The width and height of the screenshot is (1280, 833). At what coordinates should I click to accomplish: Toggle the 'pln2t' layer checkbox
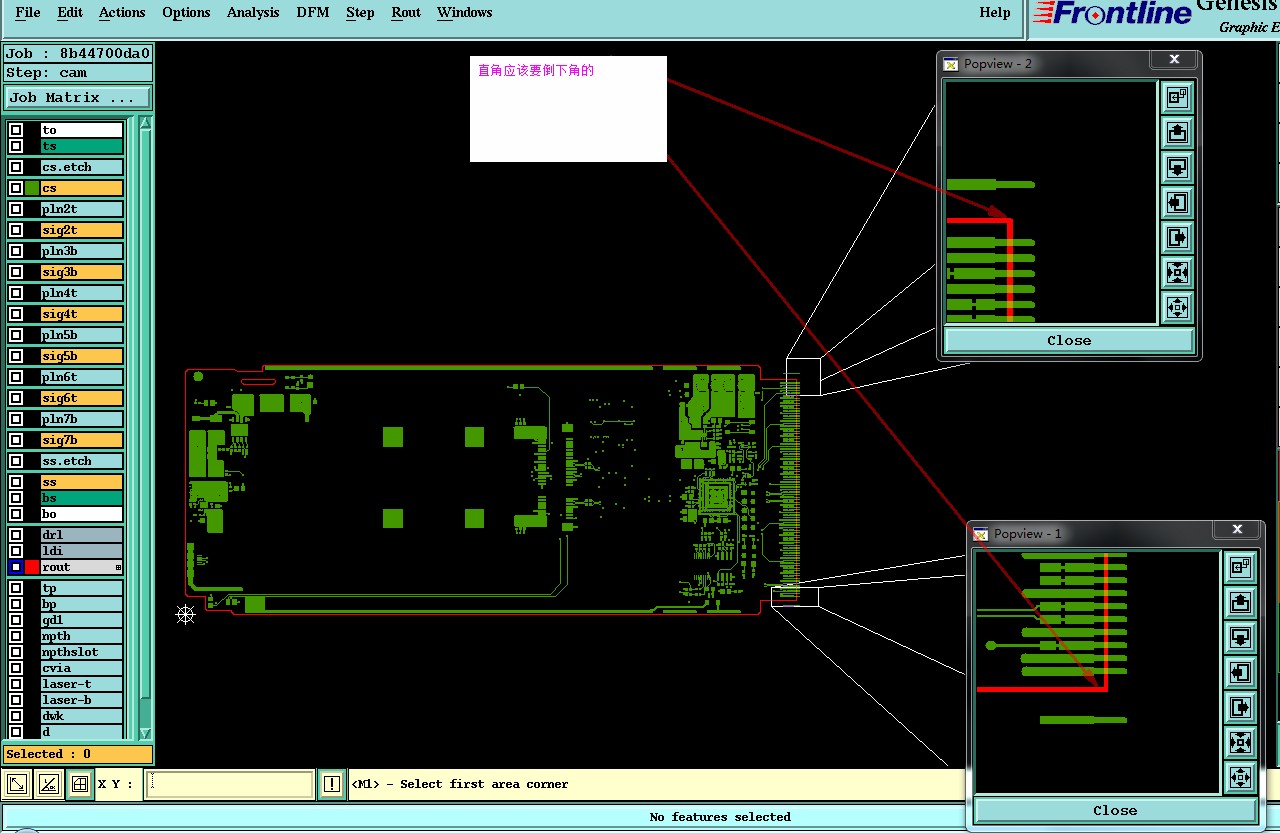coord(16,209)
